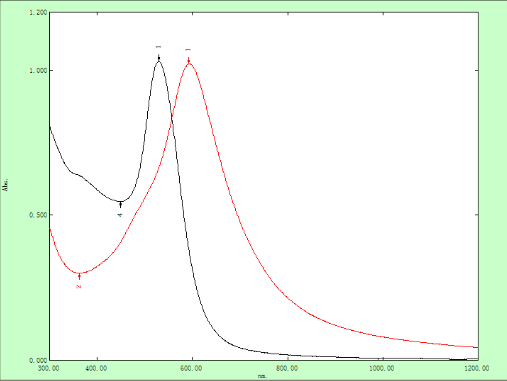Click the 1200.00 wavelength label
Viewport: 507px width, 381px height.
(x=478, y=369)
